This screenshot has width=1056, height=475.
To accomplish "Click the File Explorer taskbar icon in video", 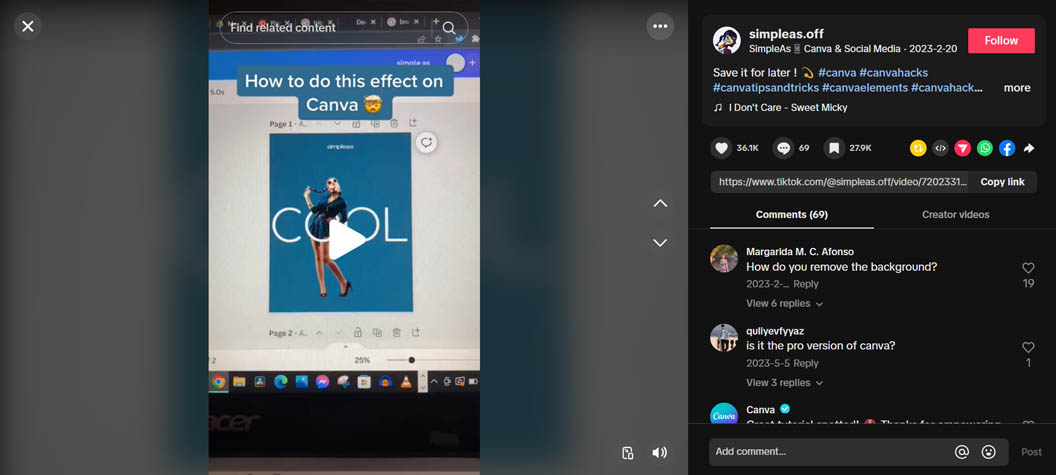I will click(239, 382).
